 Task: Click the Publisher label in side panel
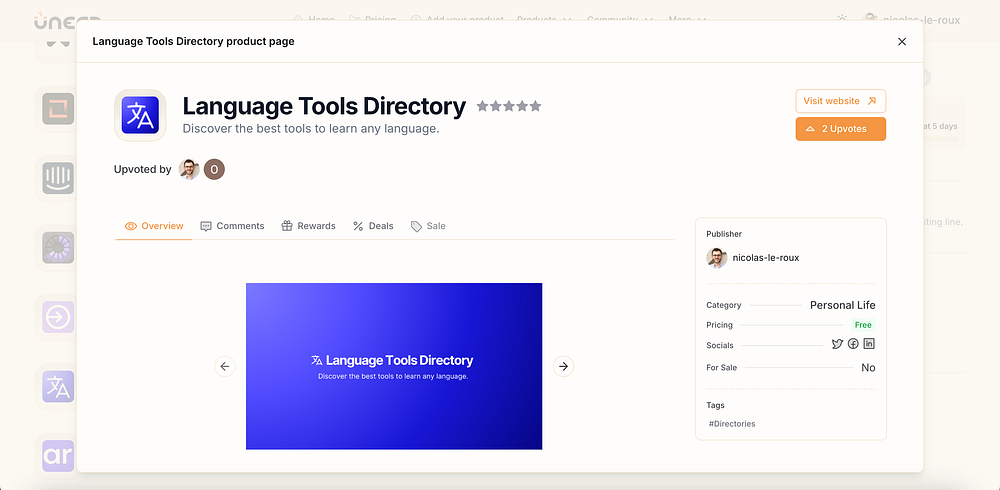pos(724,234)
